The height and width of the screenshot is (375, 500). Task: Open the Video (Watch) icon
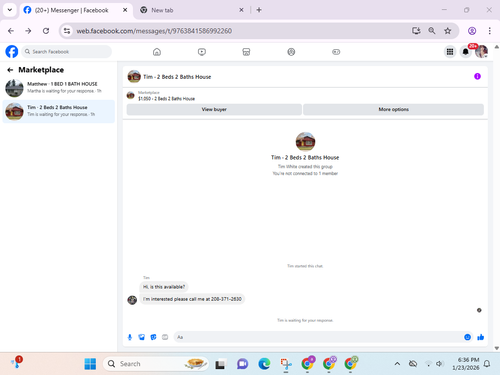pos(202,52)
